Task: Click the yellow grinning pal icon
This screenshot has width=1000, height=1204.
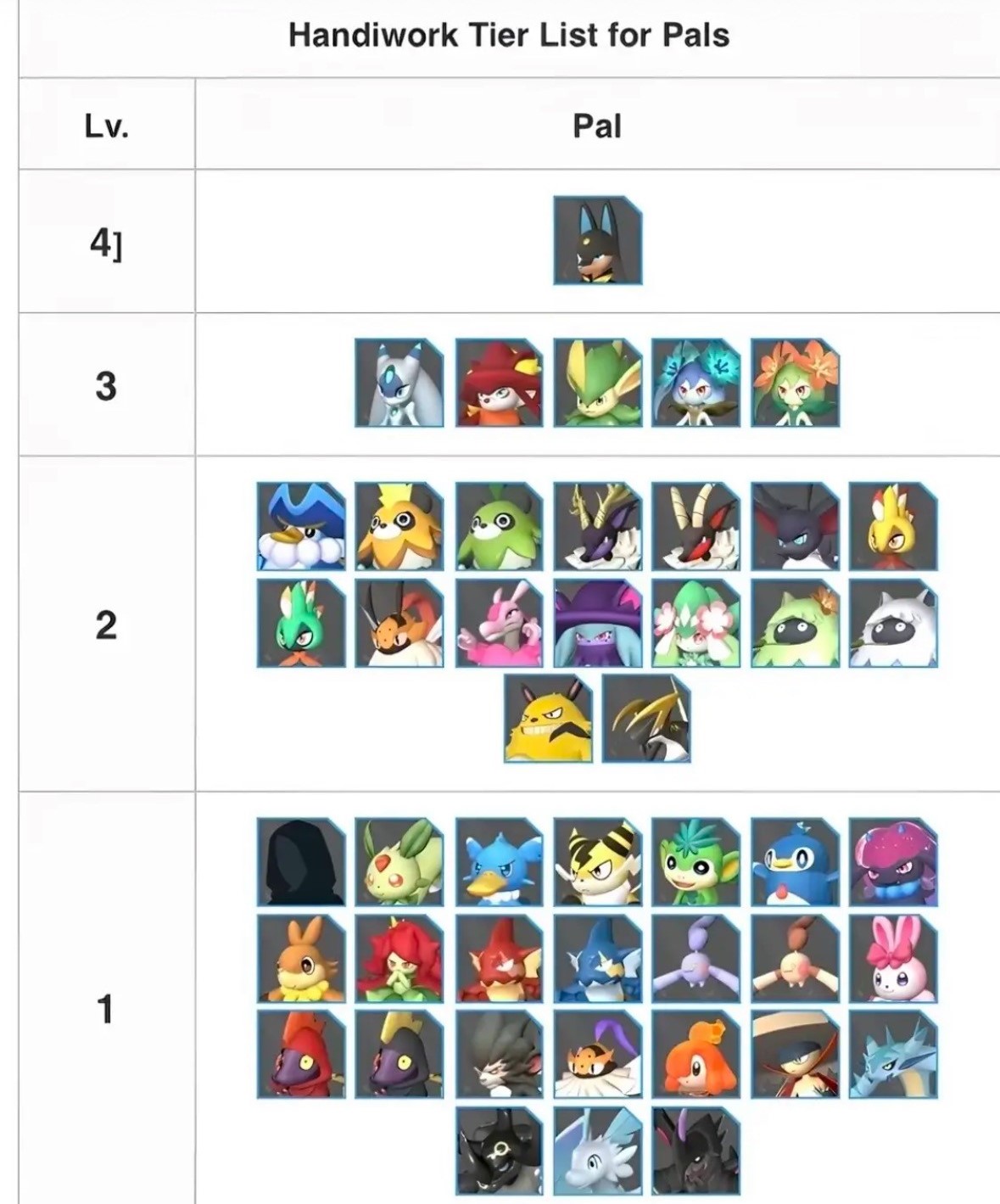Action: [548, 719]
